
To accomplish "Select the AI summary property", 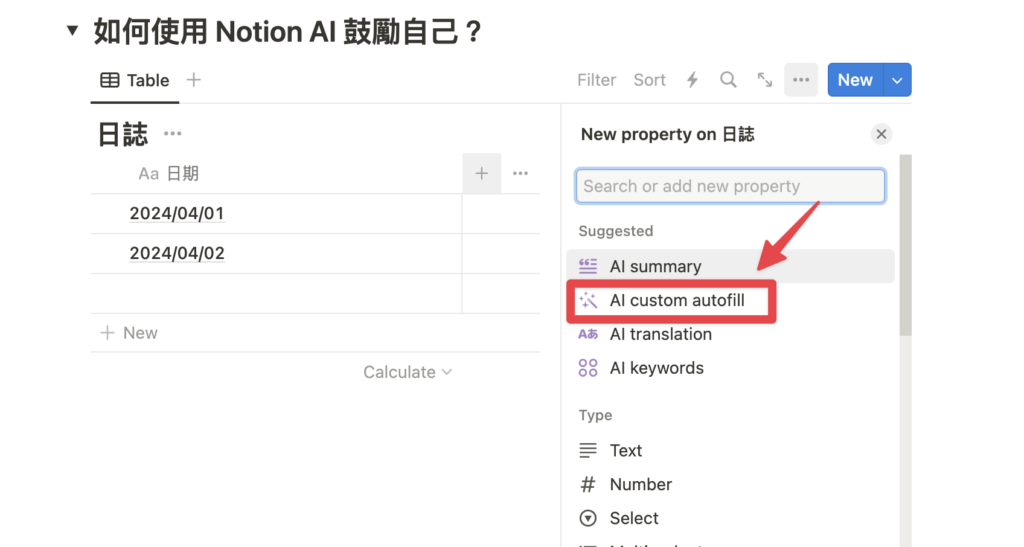I will coord(730,266).
